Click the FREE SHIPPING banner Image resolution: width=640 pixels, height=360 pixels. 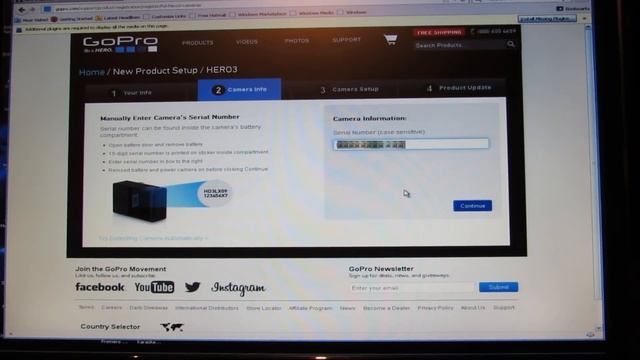click(x=439, y=32)
